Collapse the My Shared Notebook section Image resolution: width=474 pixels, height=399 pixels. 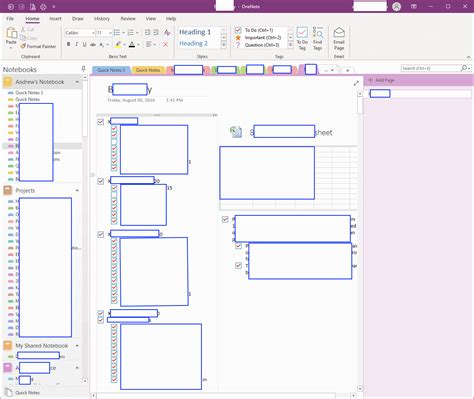click(x=77, y=346)
